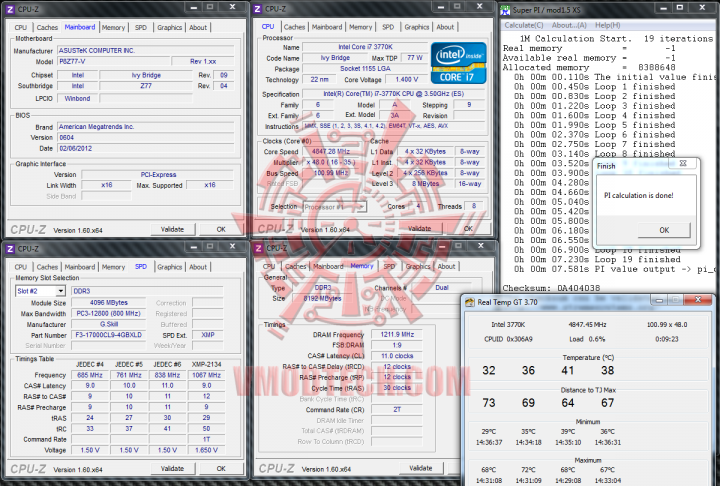
Task: Confirm the 'PI calculation is done!' dialog with OK
Action: coord(664,230)
